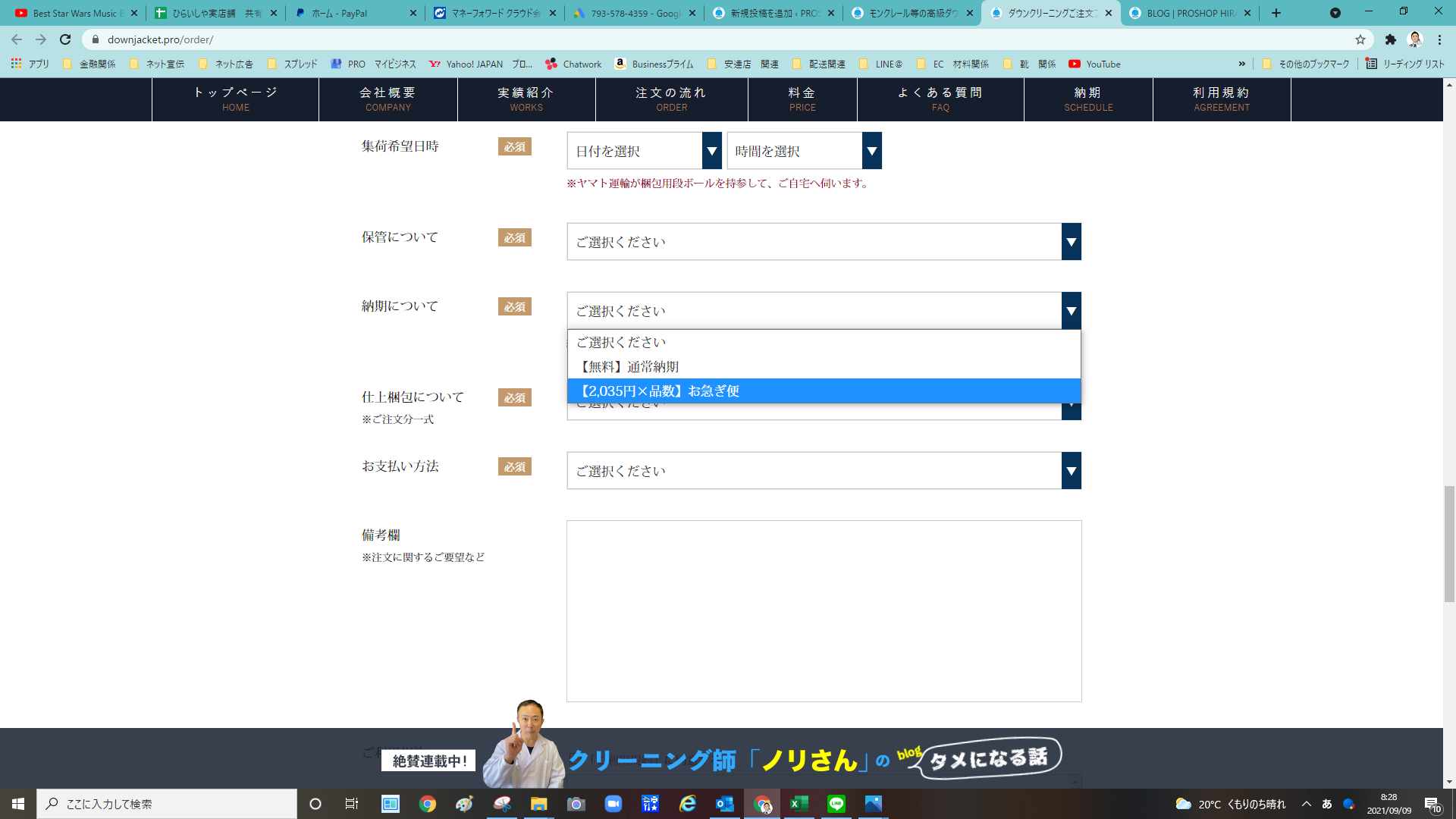Open new browser tab with plus
The height and width of the screenshot is (819, 1456).
pyautogui.click(x=1276, y=13)
